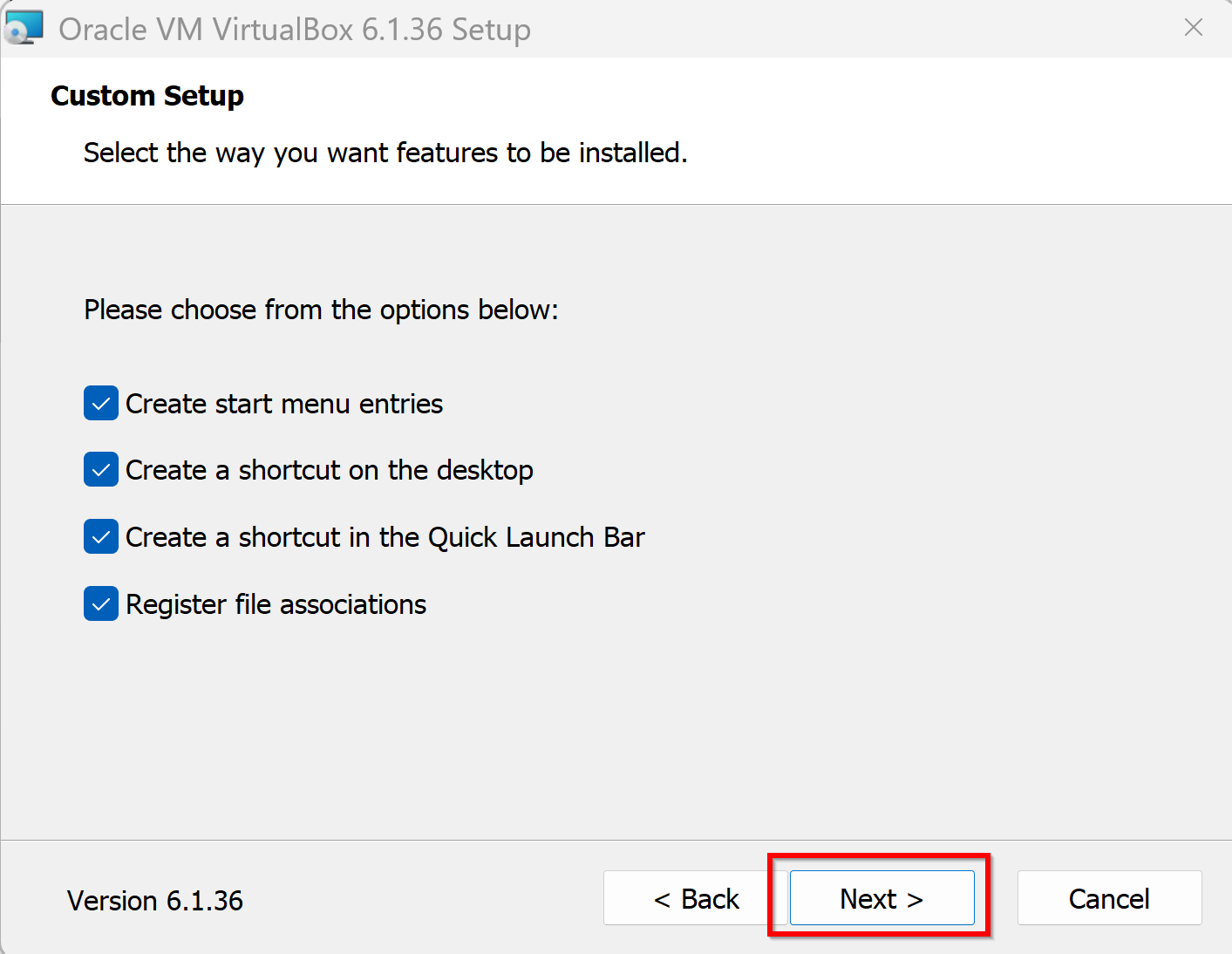Go to the previous step with Back
1232x954 pixels.
696,898
